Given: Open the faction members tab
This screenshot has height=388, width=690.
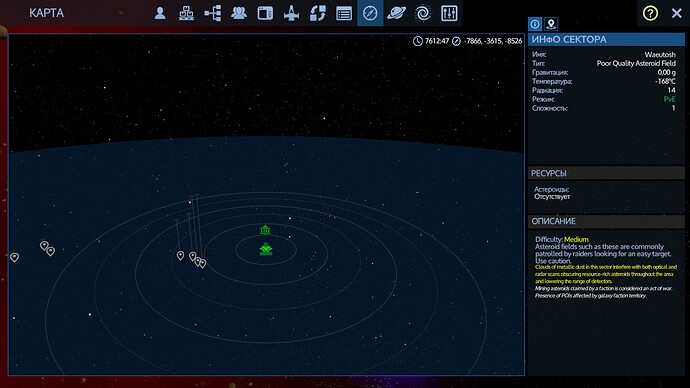Looking at the screenshot, I should (x=239, y=13).
